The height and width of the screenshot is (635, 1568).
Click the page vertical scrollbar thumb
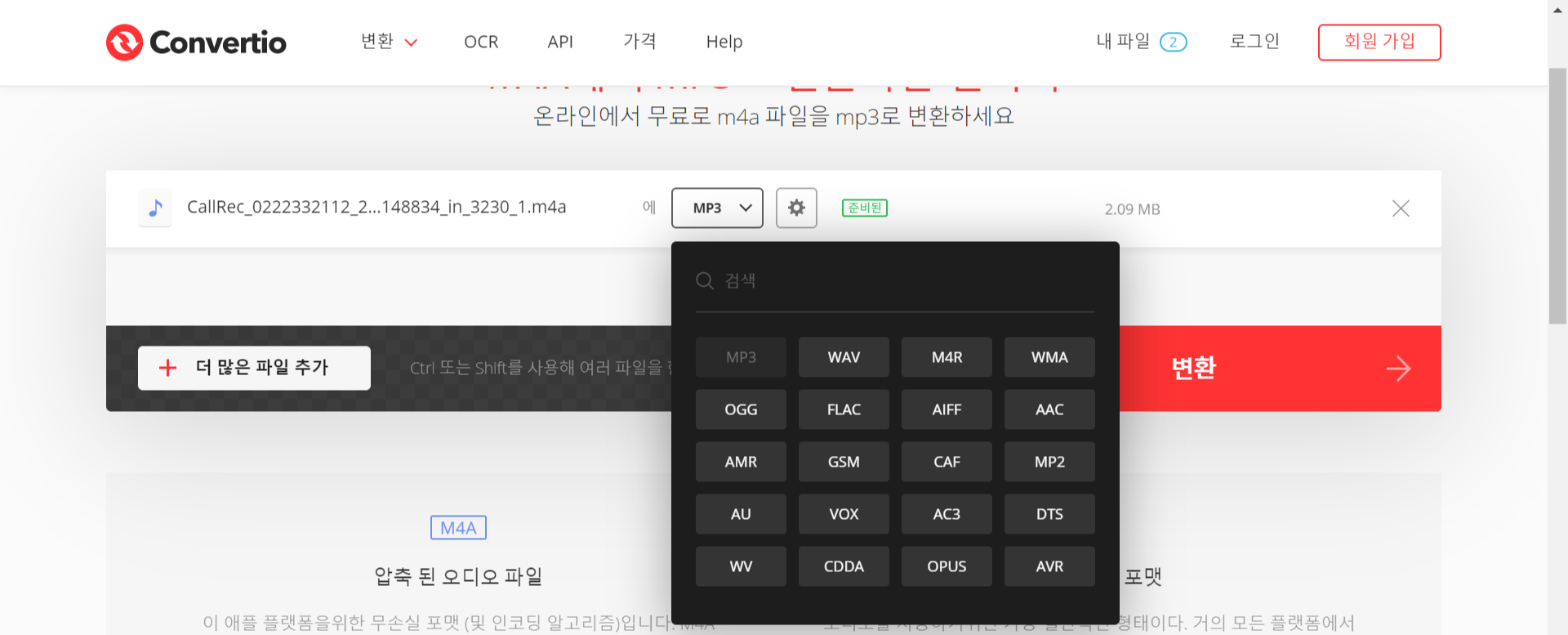point(1557,196)
